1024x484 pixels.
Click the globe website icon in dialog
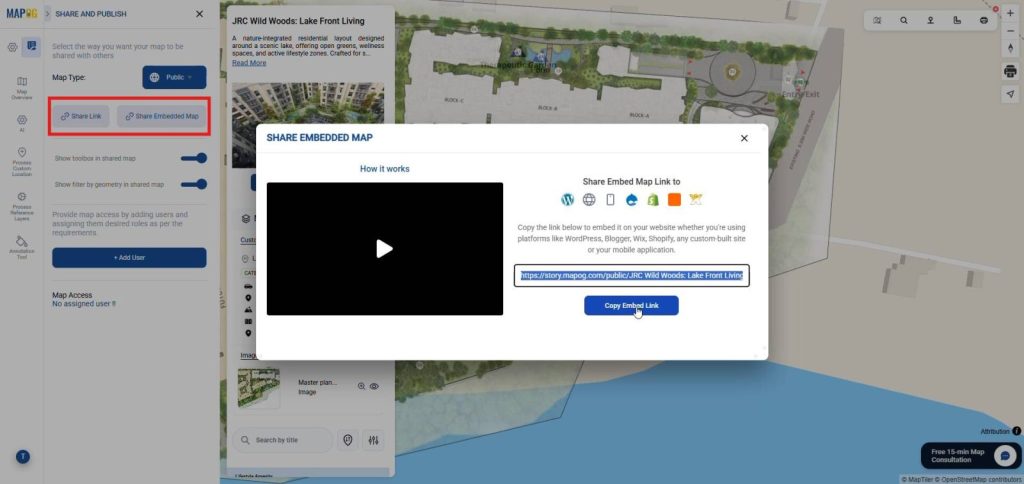[589, 200]
